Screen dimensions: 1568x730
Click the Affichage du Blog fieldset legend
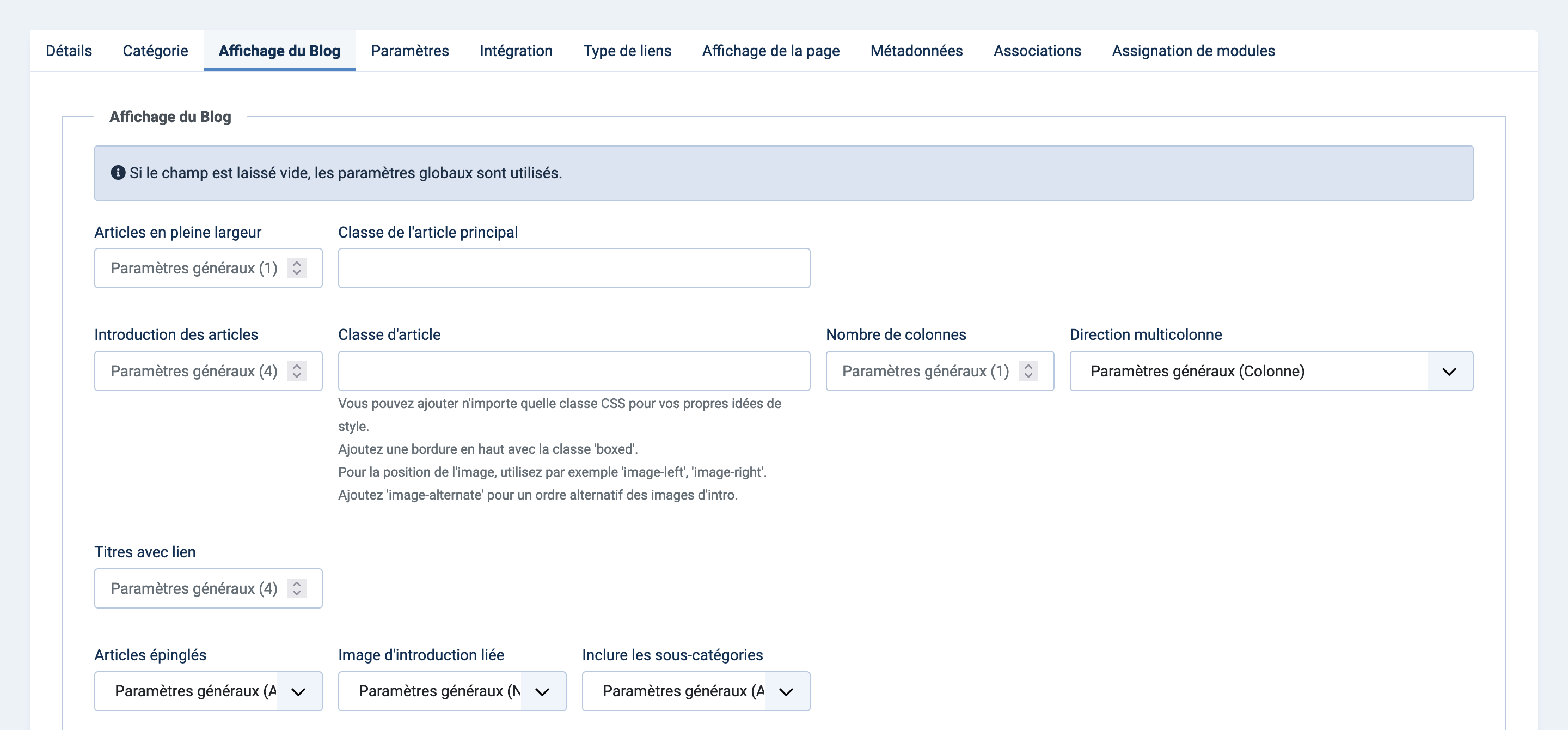(x=170, y=116)
